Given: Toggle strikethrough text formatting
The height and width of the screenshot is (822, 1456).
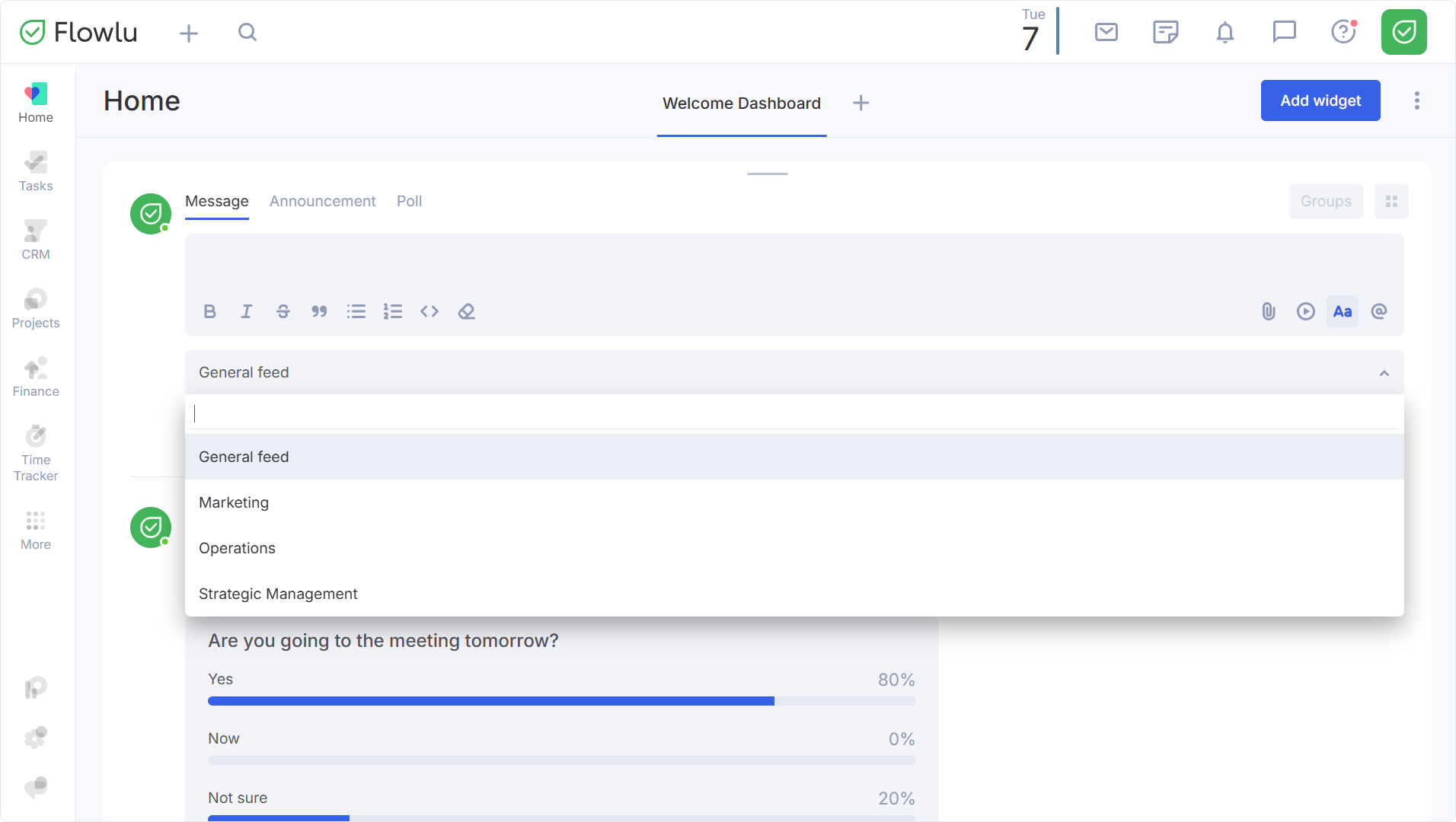Looking at the screenshot, I should click(283, 311).
